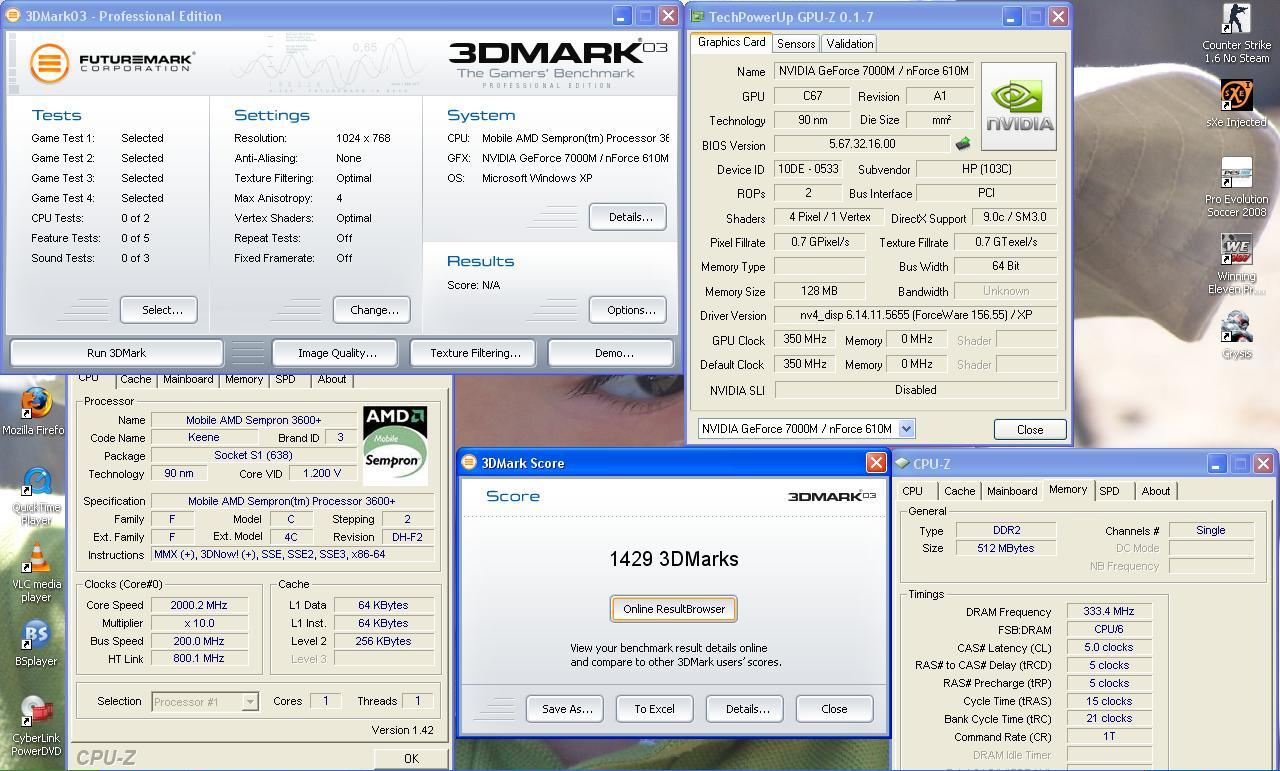This screenshot has height=771, width=1280.
Task: Click Close button in 3DMark Score window
Action: pyautogui.click(x=834, y=709)
